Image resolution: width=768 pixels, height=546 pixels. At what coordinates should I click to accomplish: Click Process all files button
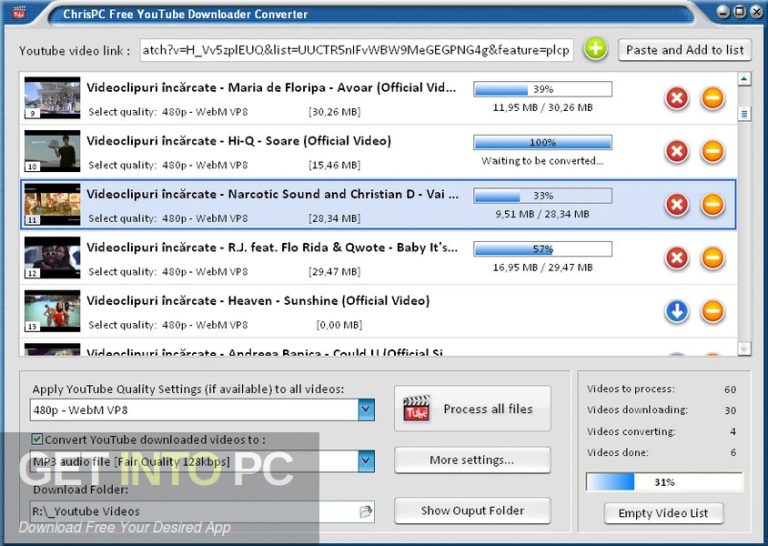point(473,409)
